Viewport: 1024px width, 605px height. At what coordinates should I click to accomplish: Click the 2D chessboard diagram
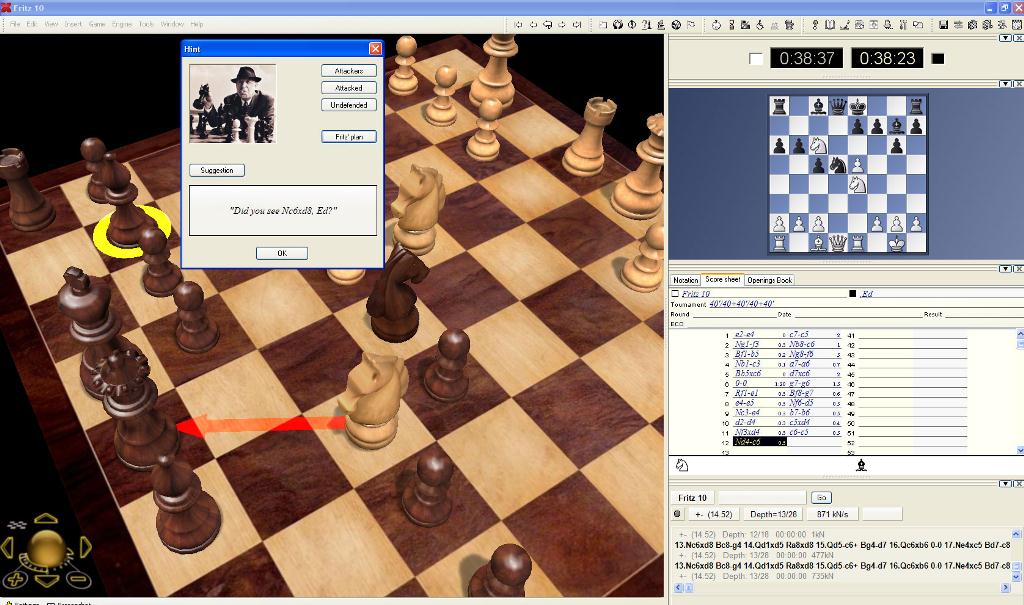pyautogui.click(x=847, y=175)
